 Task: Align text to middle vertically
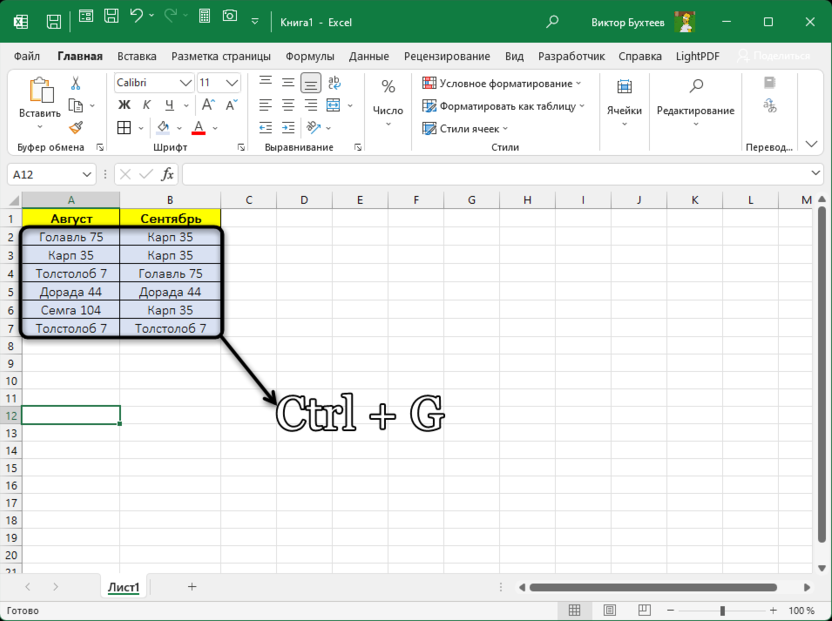288,82
